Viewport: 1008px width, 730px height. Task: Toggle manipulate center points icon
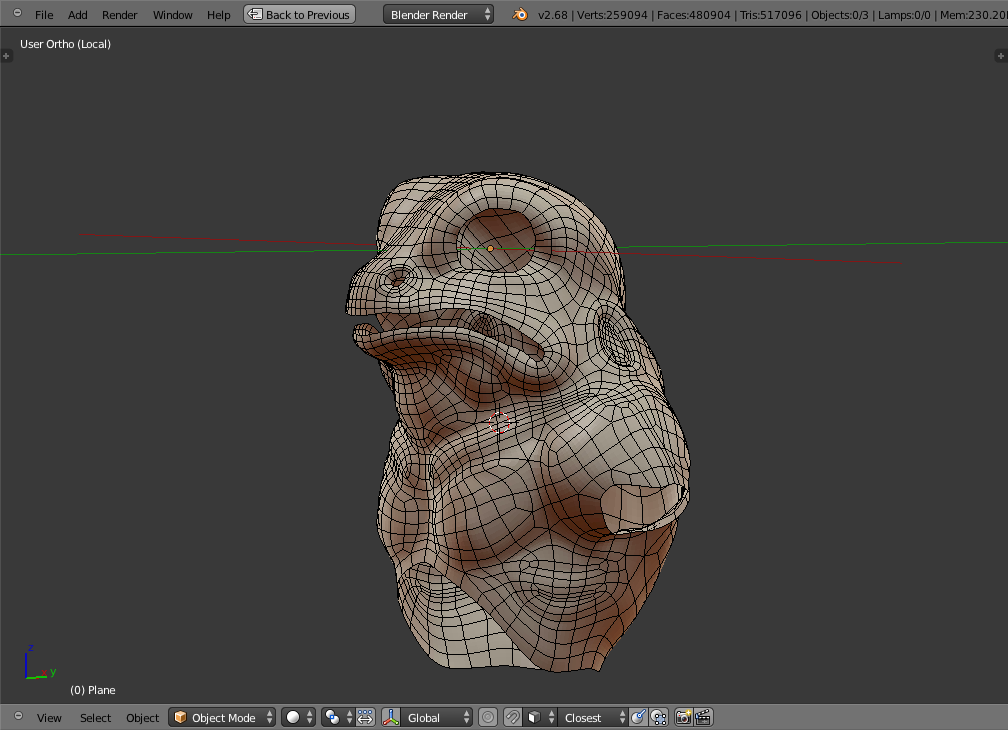pos(365,717)
